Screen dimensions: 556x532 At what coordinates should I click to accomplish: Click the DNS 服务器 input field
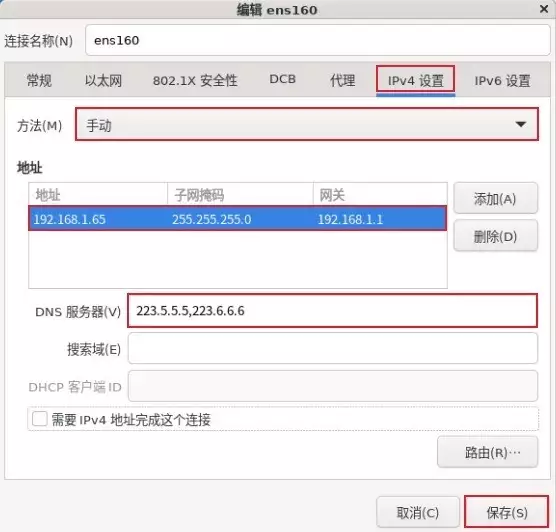(x=332, y=311)
